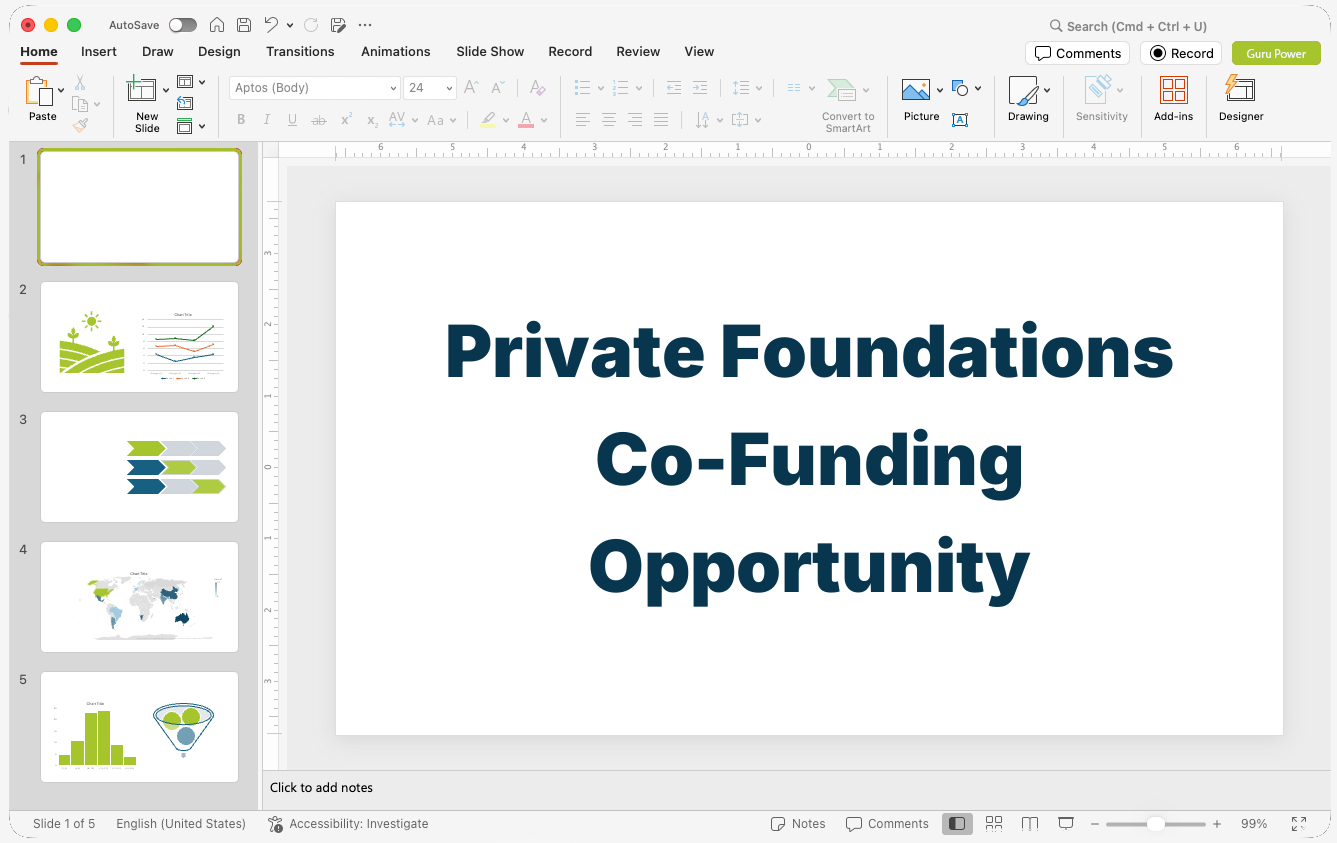This screenshot has height=843, width=1337.
Task: Click the Home icon in title bar
Action: tap(217, 25)
